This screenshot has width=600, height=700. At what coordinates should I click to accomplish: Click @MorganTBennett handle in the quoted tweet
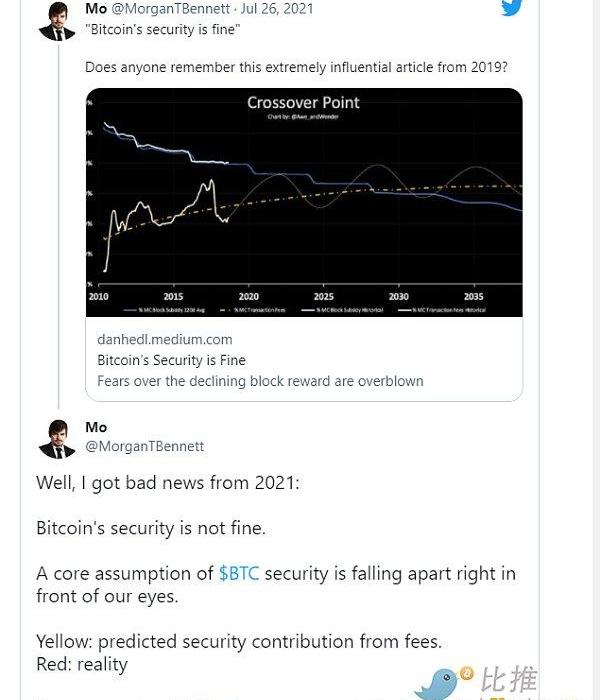pyautogui.click(x=171, y=8)
